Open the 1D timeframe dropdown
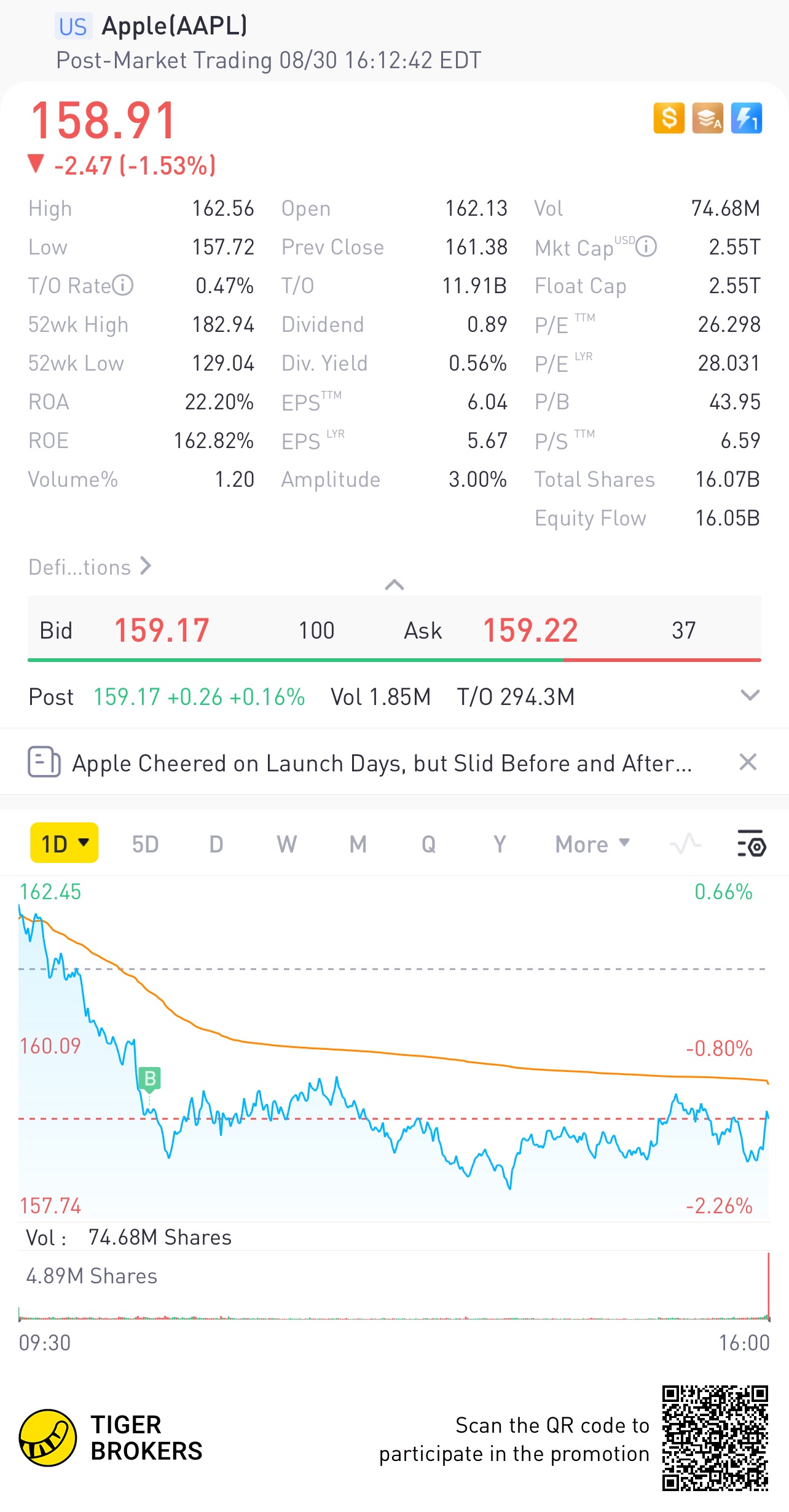789x1512 pixels. (x=65, y=843)
